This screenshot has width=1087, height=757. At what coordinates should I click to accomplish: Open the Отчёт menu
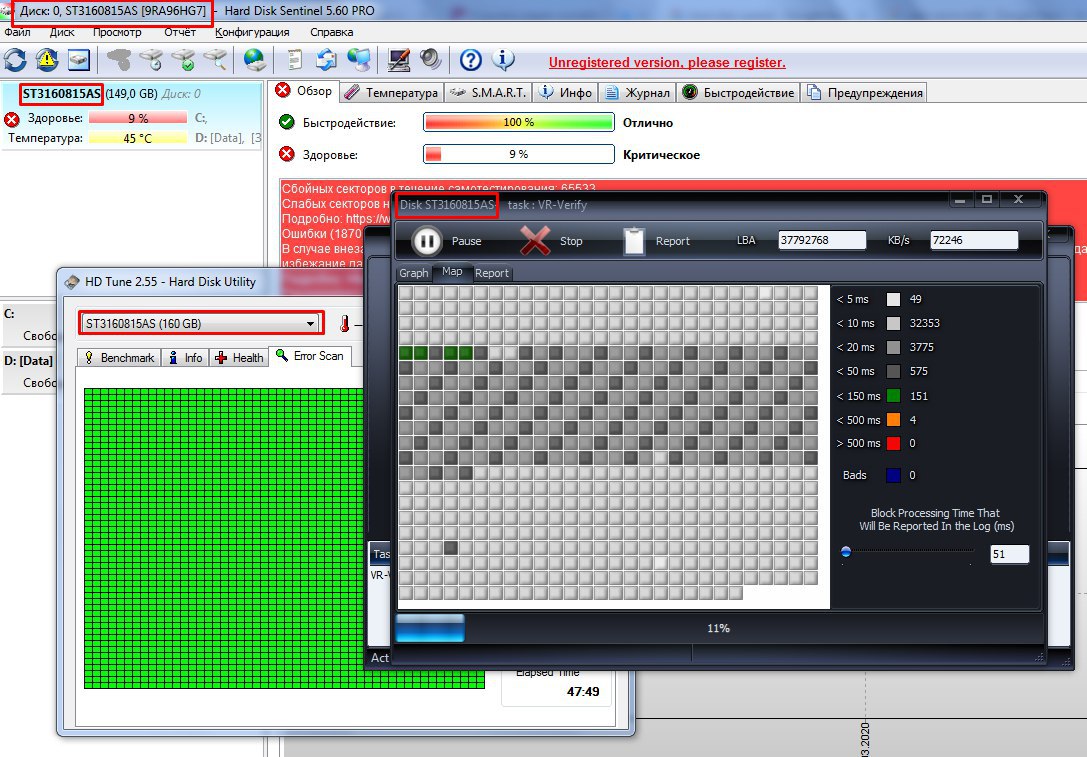pyautogui.click(x=180, y=32)
